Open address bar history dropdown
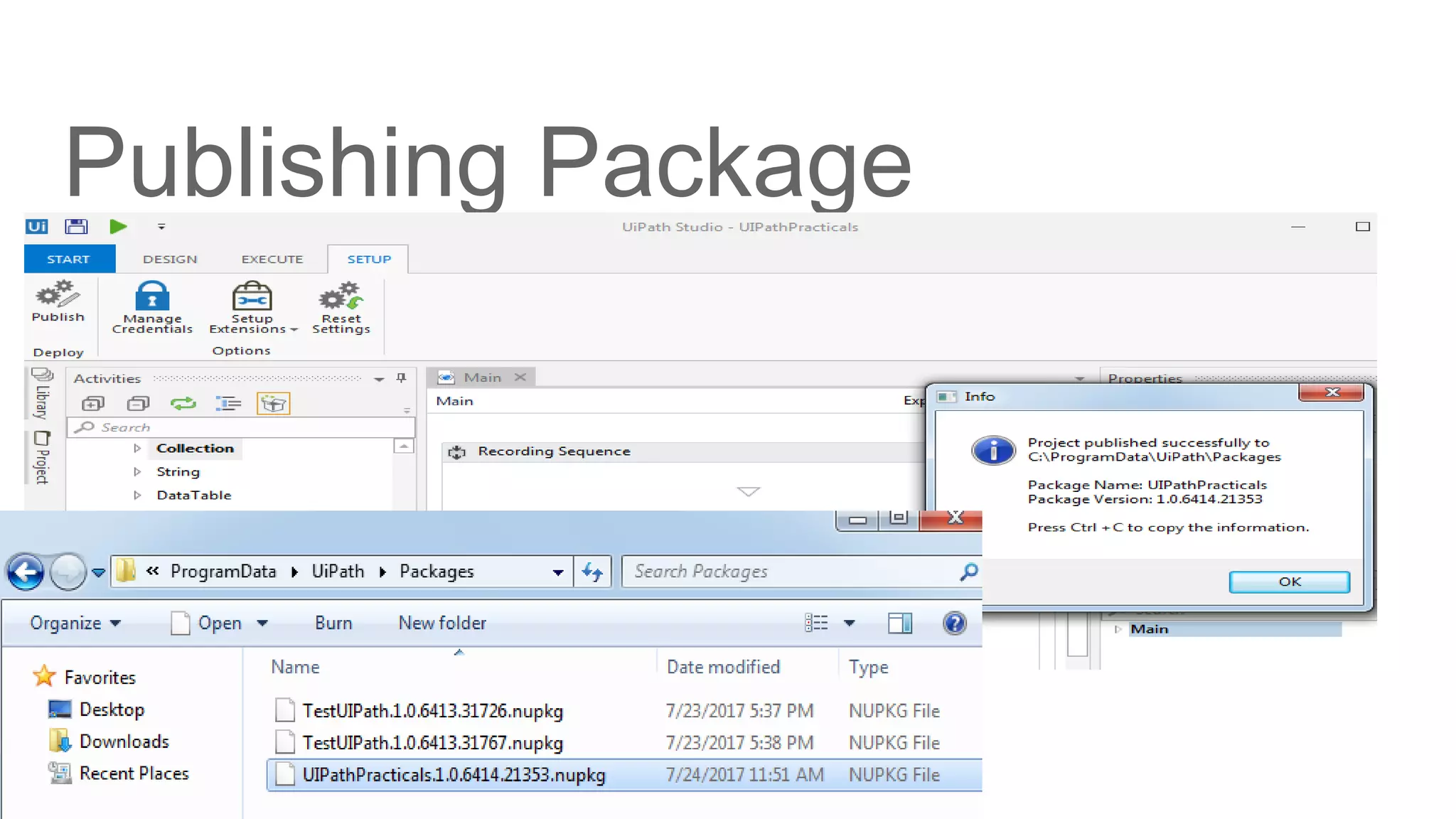Screen dimensions: 1456x819 (x=558, y=572)
